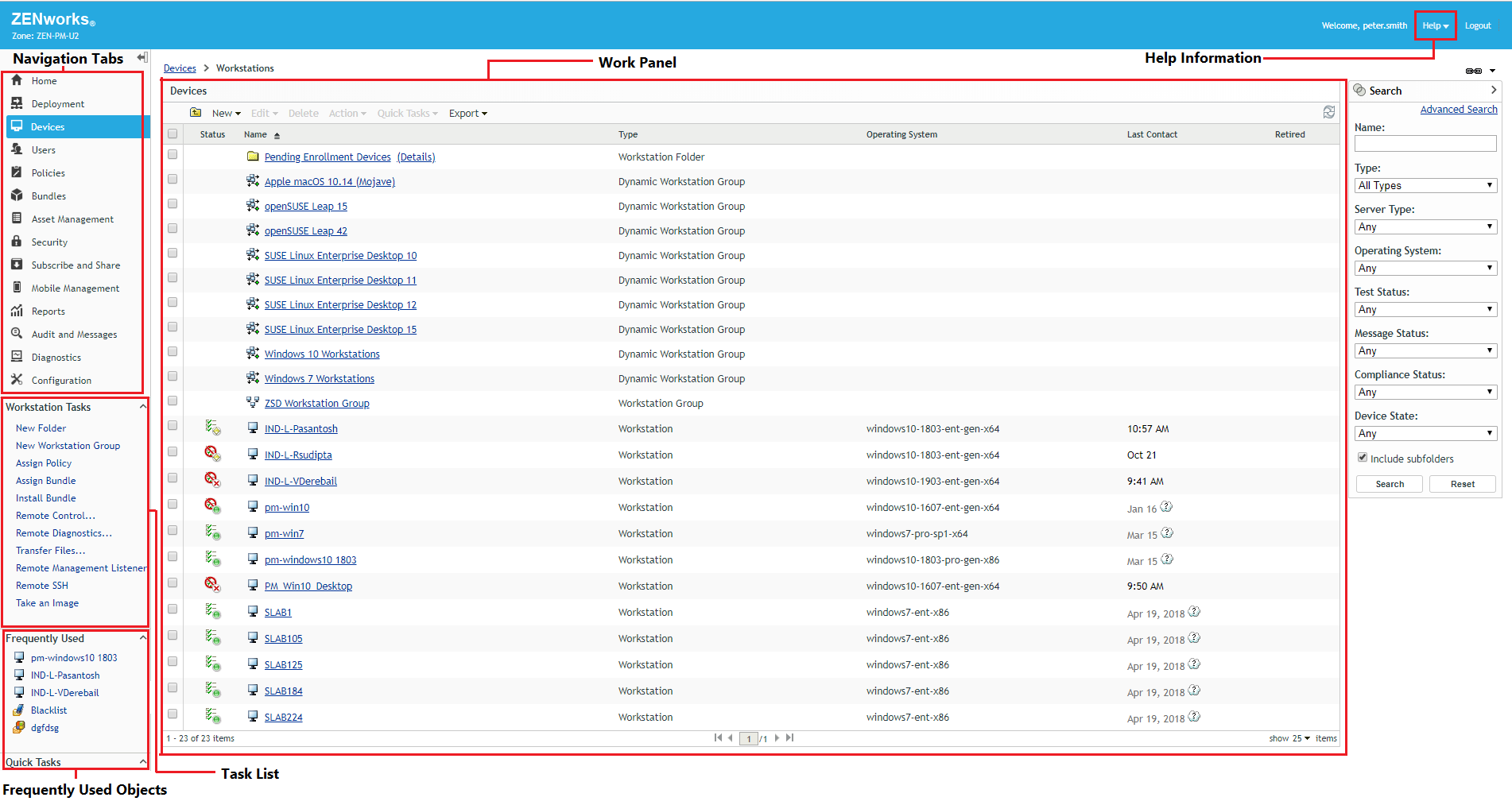The width and height of the screenshot is (1512, 805).
Task: Open the Help menu at top right
Action: pos(1435,25)
